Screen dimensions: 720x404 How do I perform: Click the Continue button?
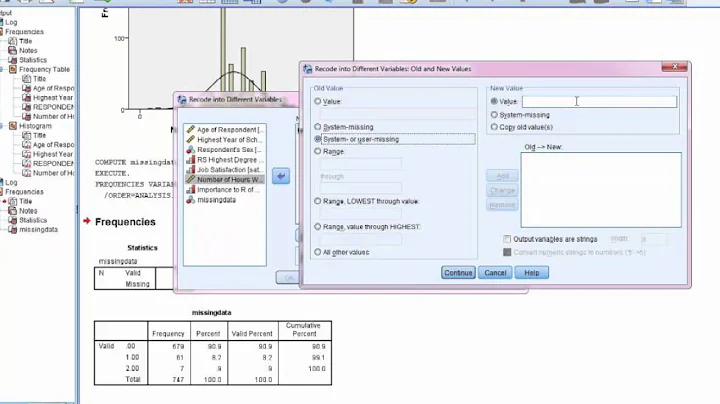(x=458, y=273)
